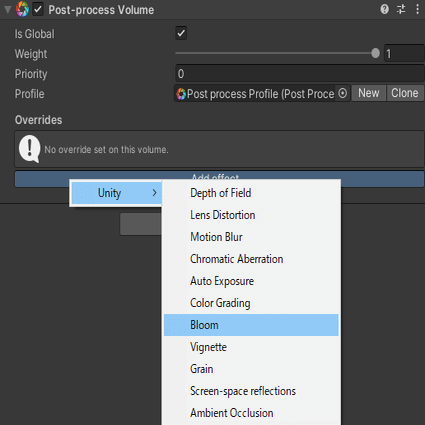Open the profile object picker circle icon
Viewport: 425px width, 425px height.
(x=342, y=93)
